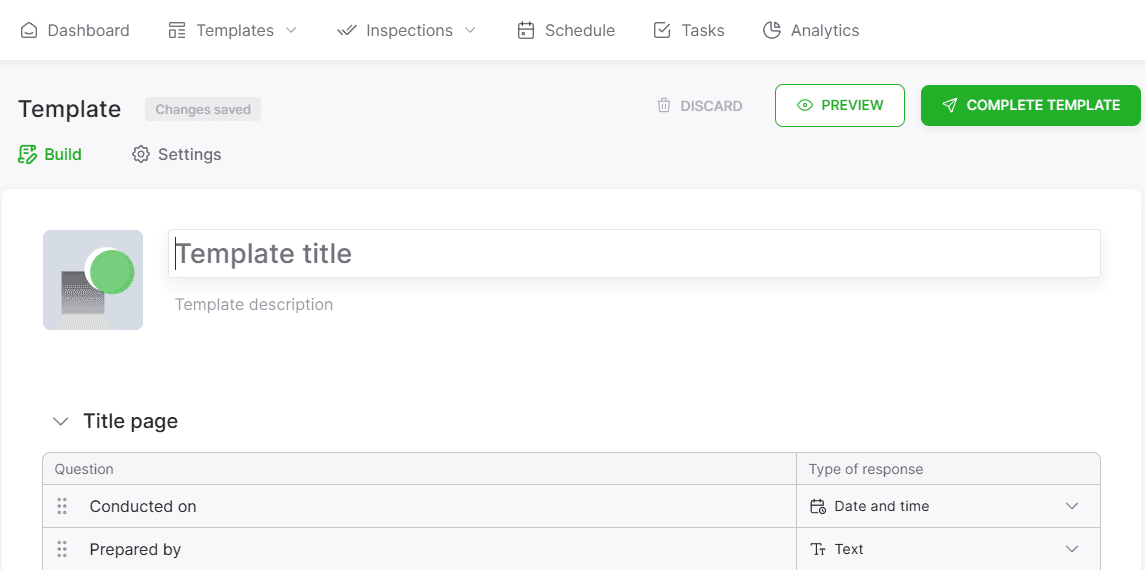Switch to the Build tab
The width and height of the screenshot is (1145, 570).
[x=50, y=155]
